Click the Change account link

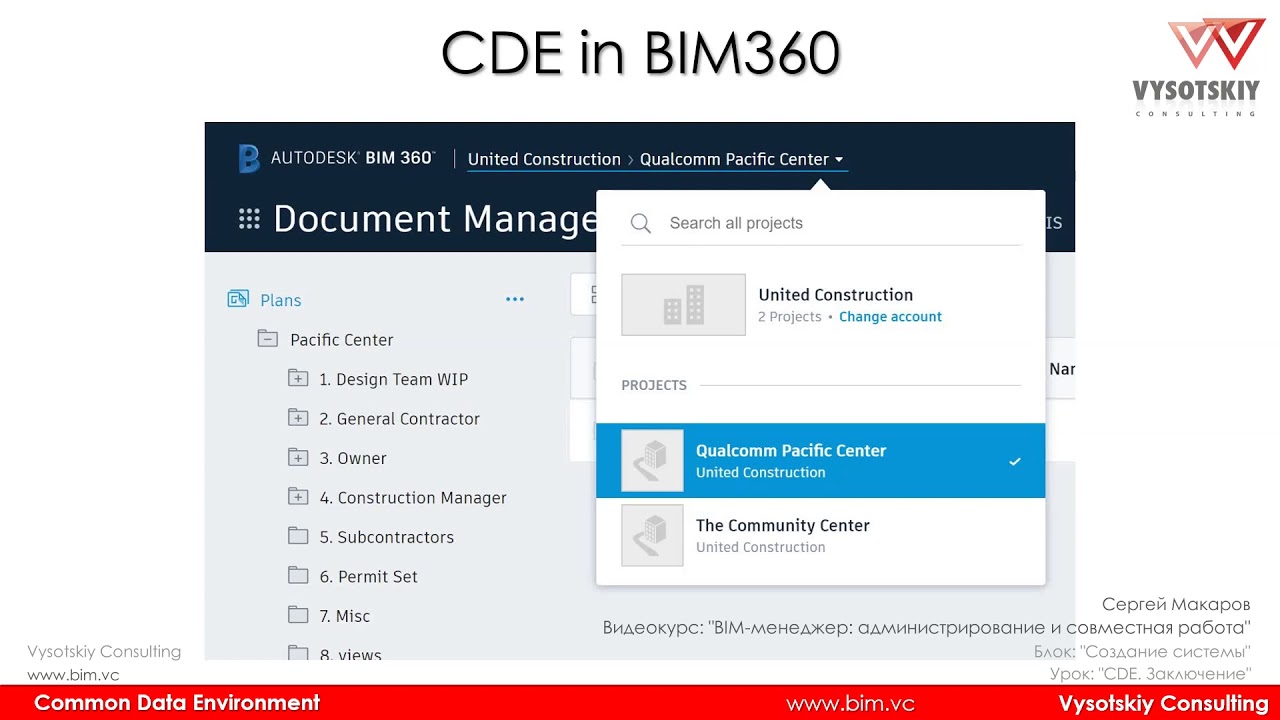tap(890, 316)
